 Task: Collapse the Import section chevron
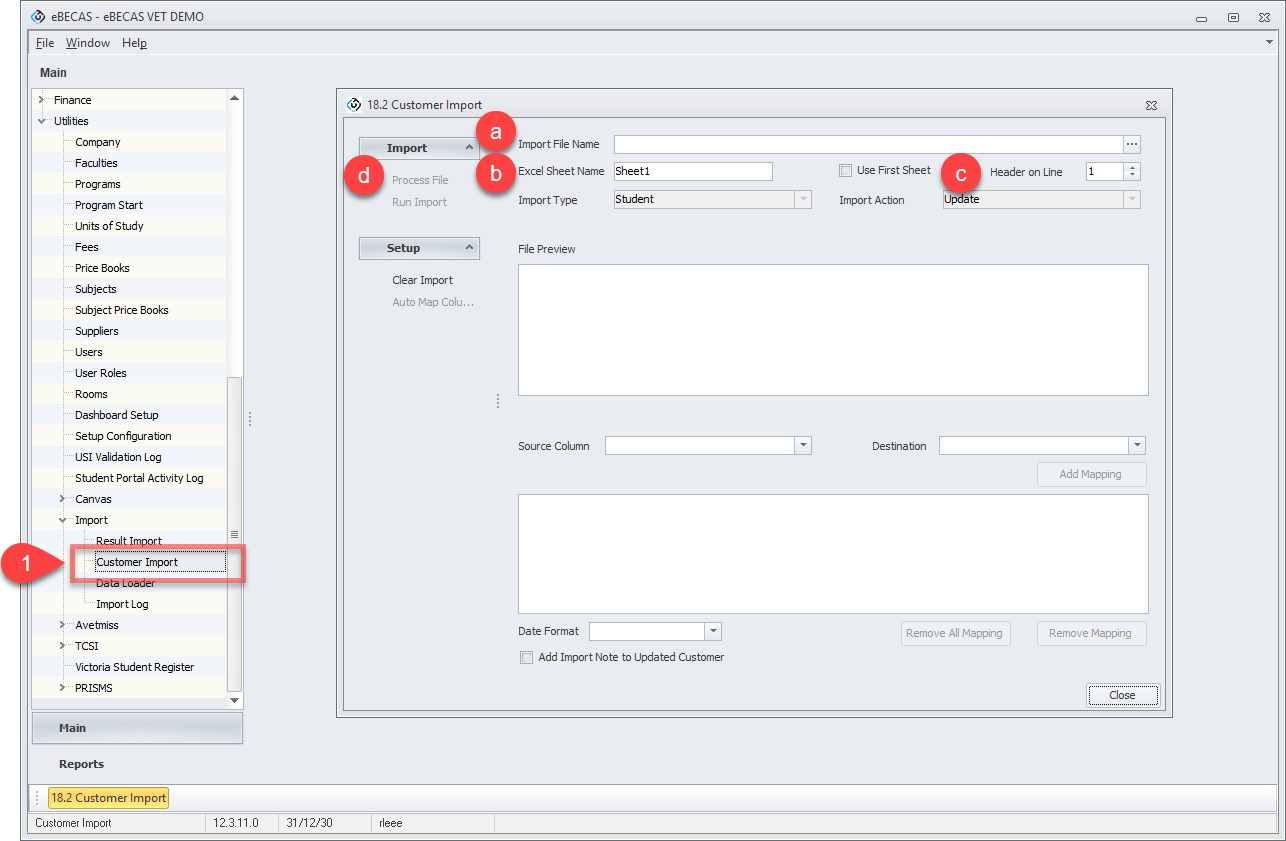tap(469, 148)
